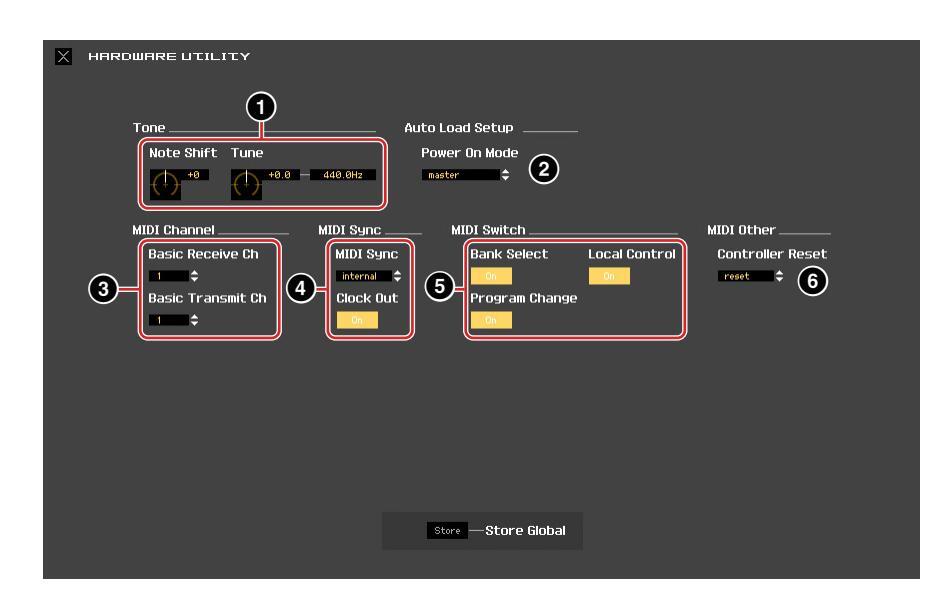The image size is (952, 599).
Task: Click the Tune knob
Action: point(247,184)
